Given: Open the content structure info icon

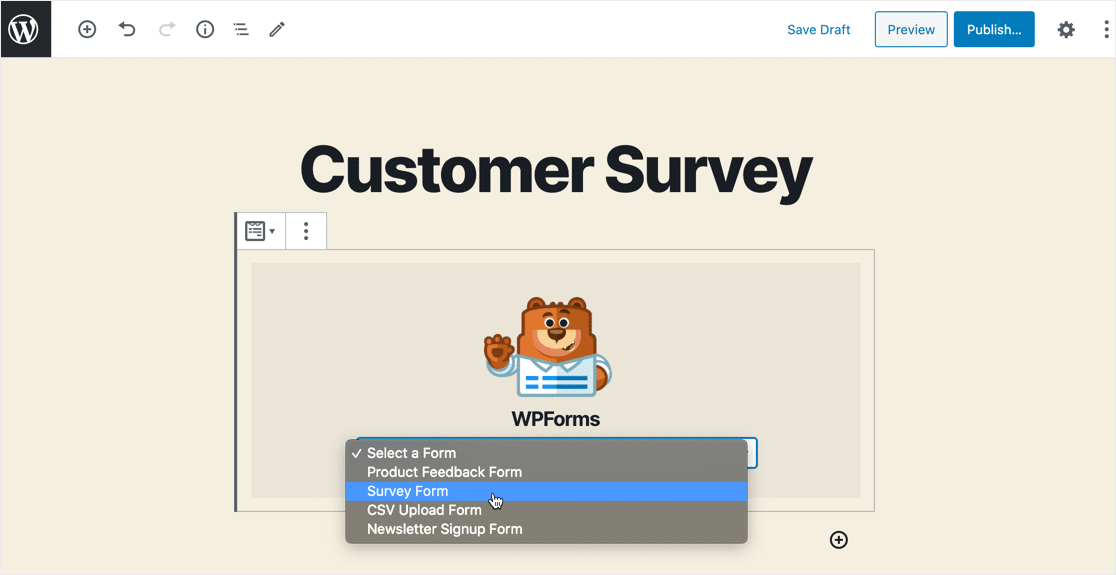Looking at the screenshot, I should pyautogui.click(x=205, y=29).
